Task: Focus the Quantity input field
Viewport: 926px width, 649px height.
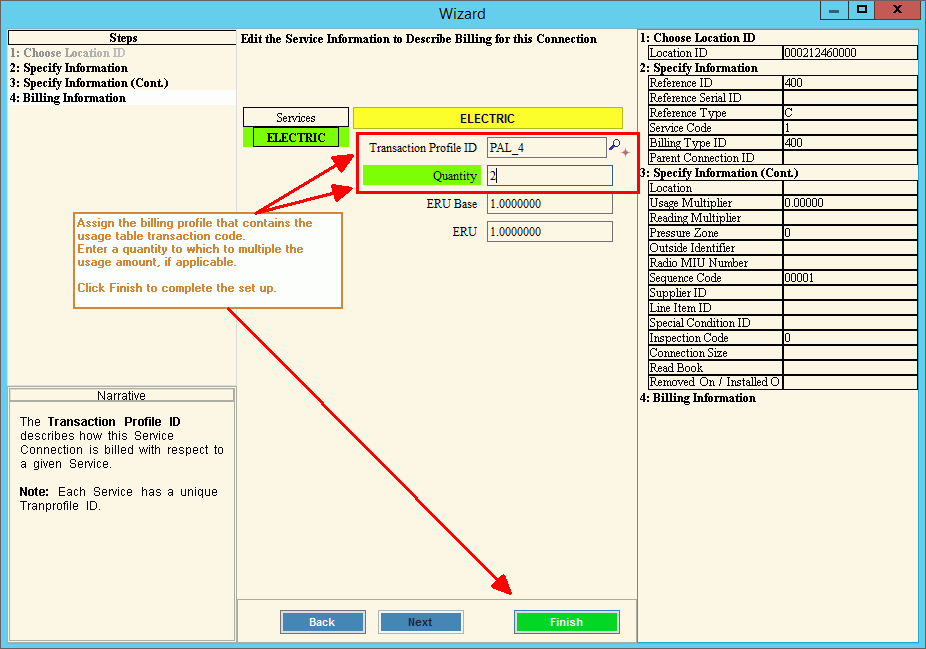Action: 549,176
